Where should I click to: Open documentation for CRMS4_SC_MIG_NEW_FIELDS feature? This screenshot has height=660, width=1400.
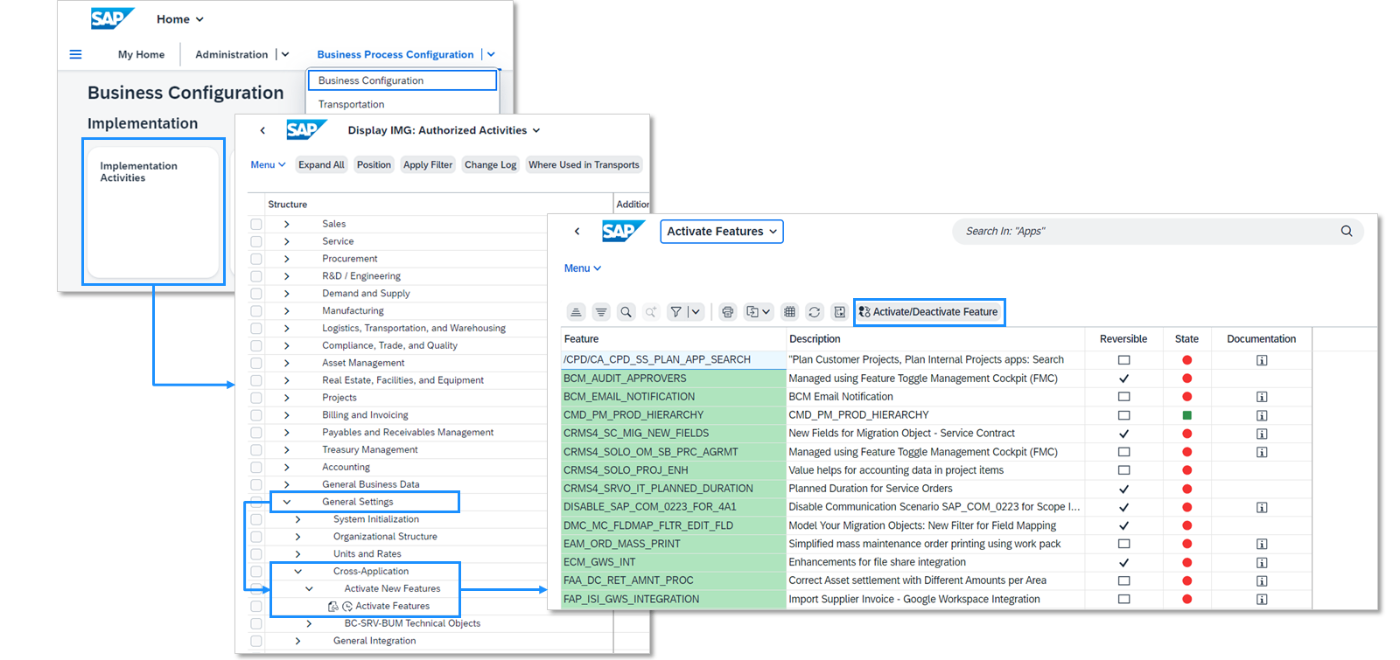tap(1262, 434)
